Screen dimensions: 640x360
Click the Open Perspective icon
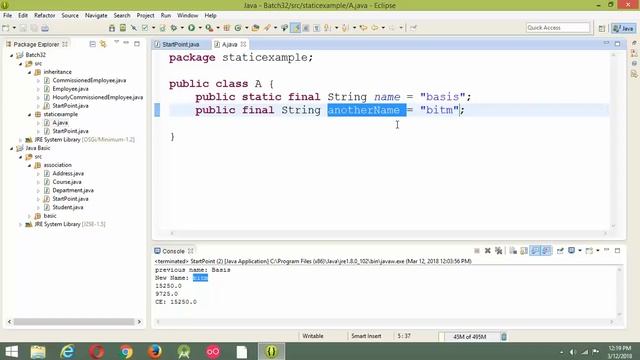coord(602,28)
